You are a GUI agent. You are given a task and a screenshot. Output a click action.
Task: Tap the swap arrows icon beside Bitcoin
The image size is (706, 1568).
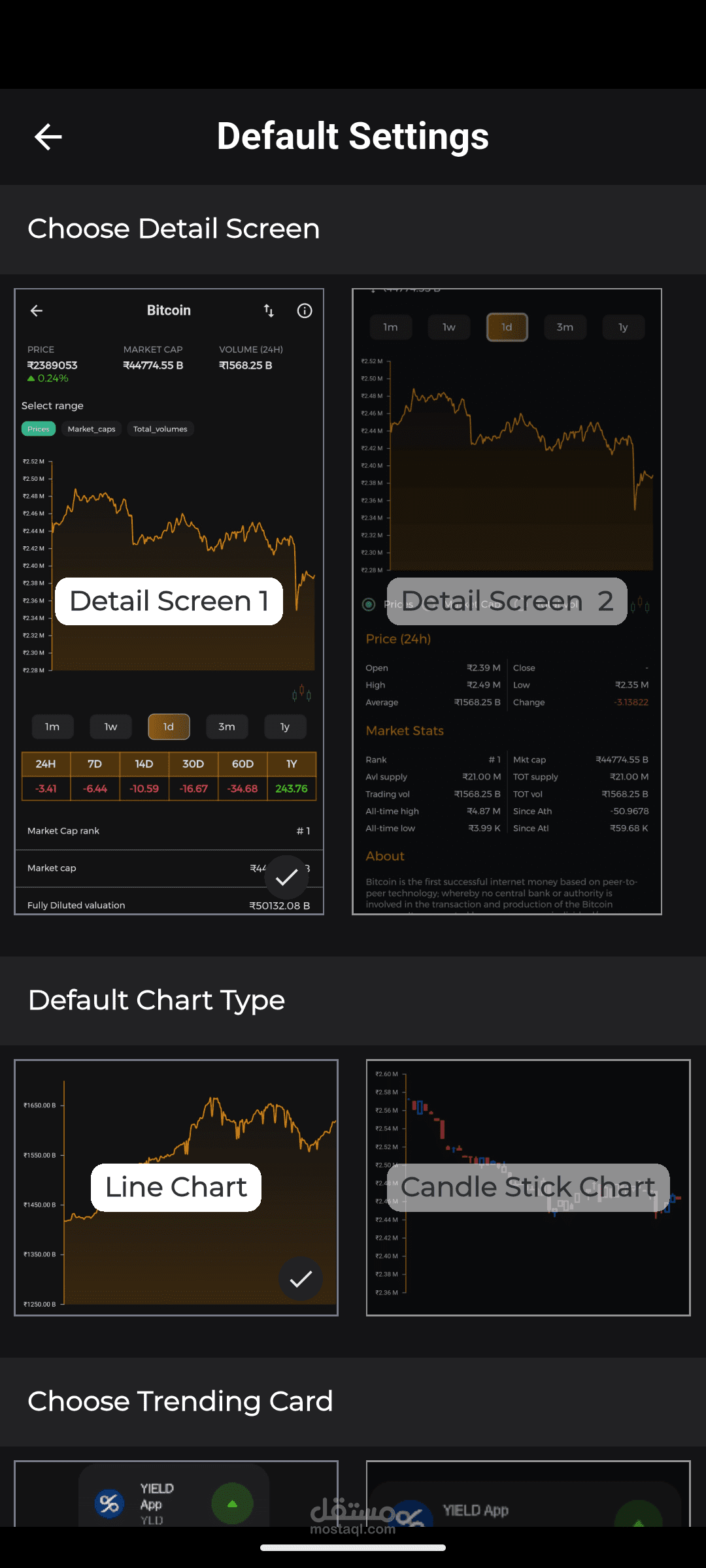coord(269,311)
